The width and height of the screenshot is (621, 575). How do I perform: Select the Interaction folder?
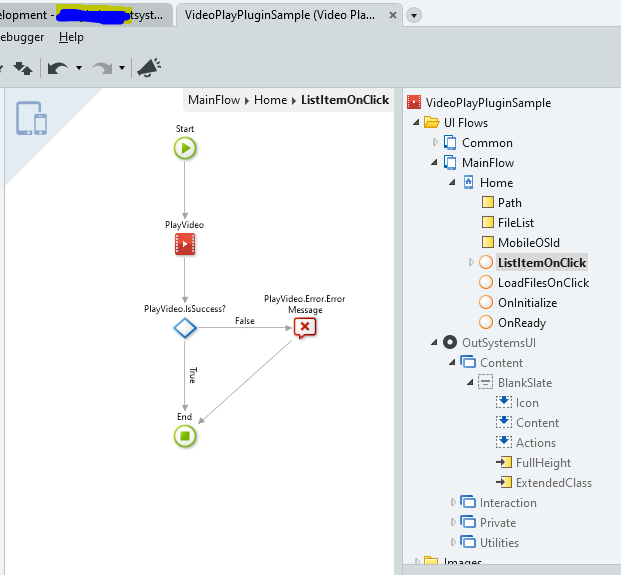click(508, 503)
